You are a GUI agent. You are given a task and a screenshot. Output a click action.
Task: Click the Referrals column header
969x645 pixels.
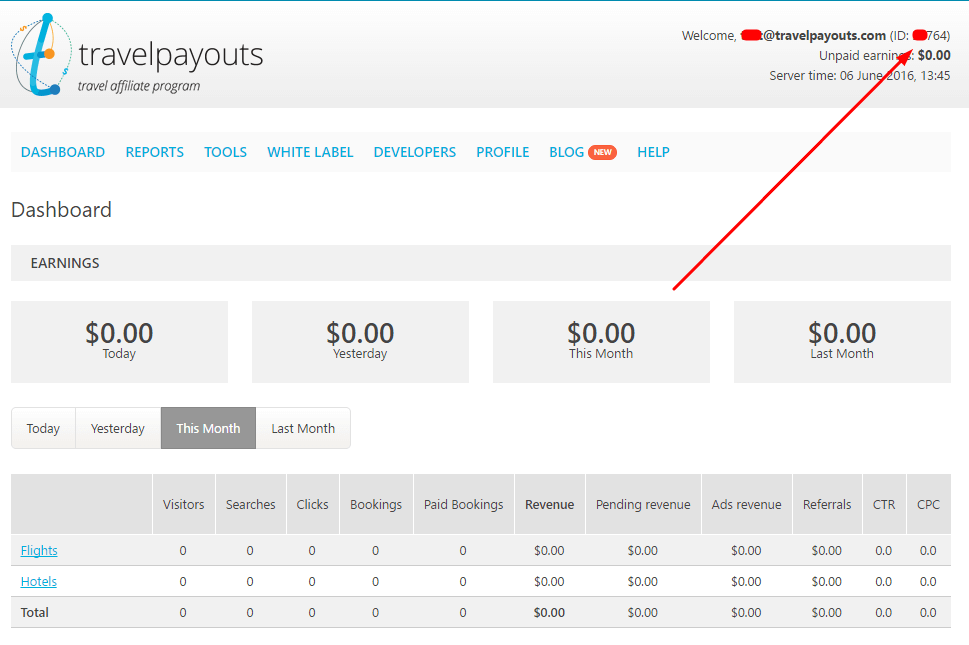tap(827, 504)
